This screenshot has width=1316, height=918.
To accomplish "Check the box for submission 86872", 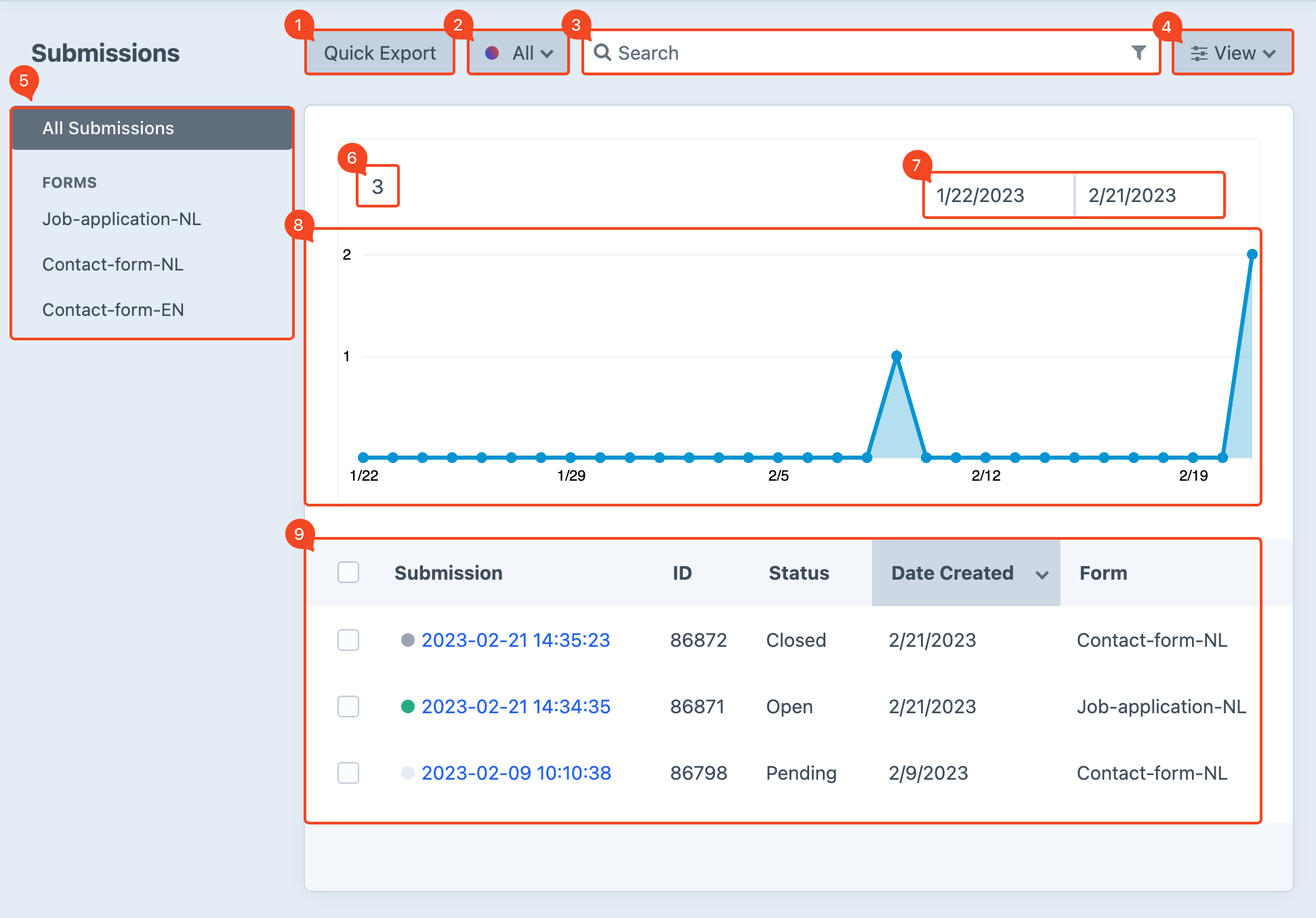I will [348, 640].
